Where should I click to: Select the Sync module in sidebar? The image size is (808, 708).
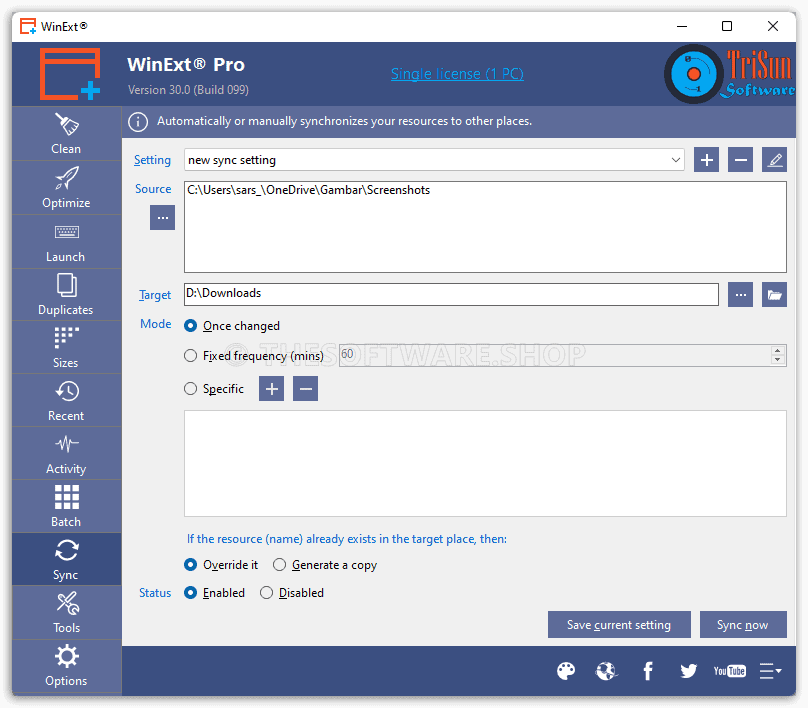pyautogui.click(x=66, y=560)
